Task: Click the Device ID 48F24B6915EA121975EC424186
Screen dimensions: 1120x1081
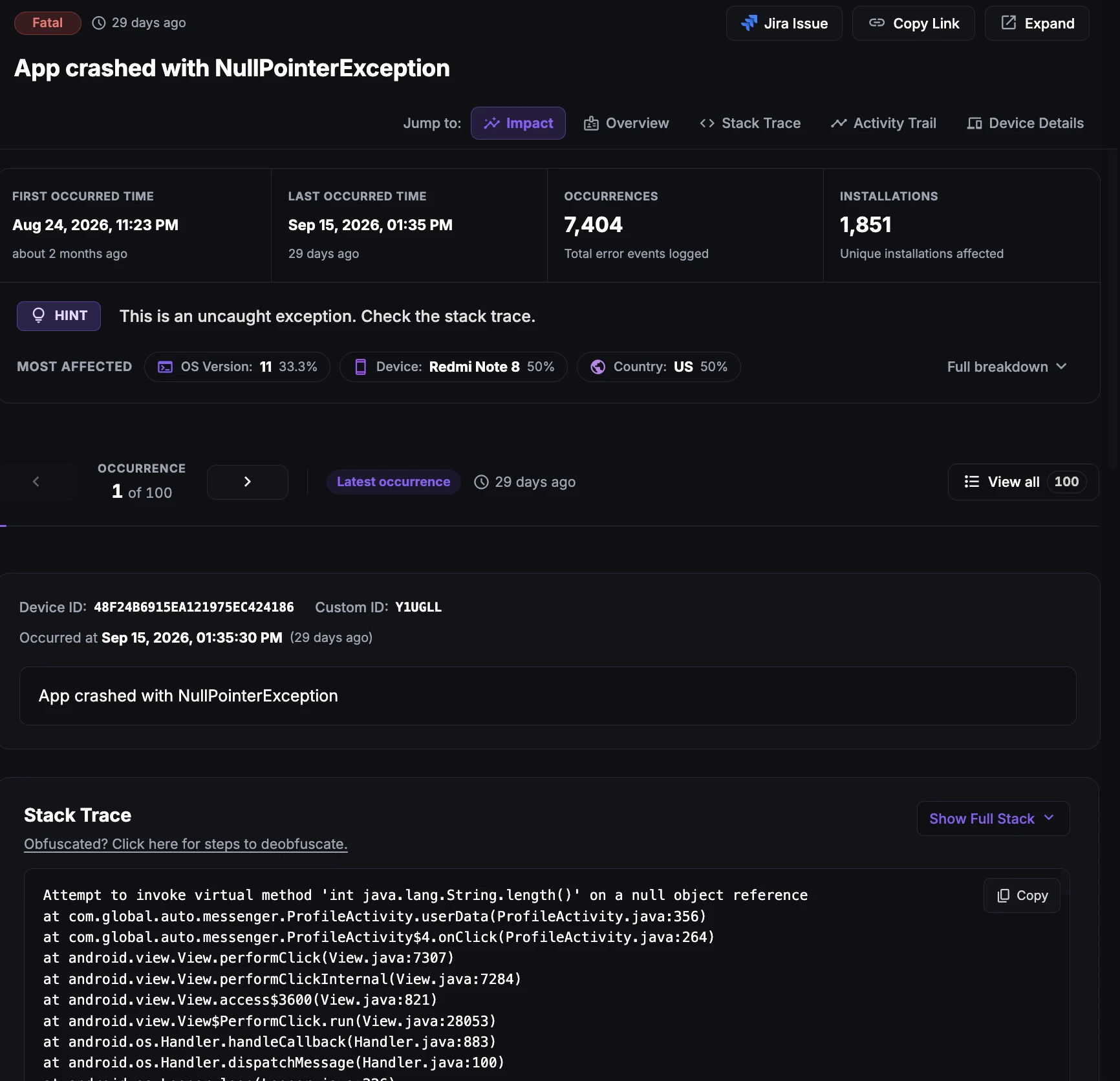Action: click(x=194, y=607)
